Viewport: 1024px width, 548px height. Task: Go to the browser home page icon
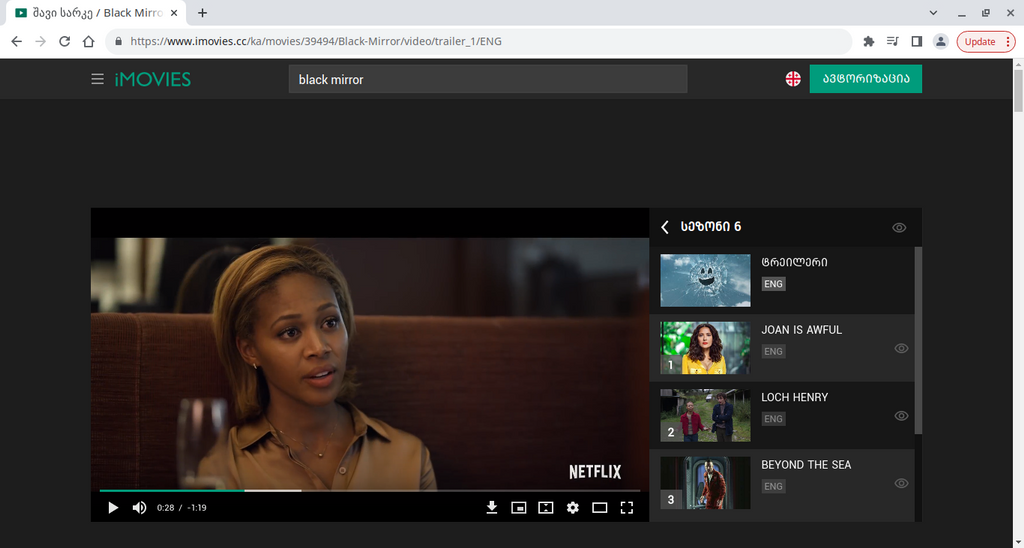[x=88, y=41]
